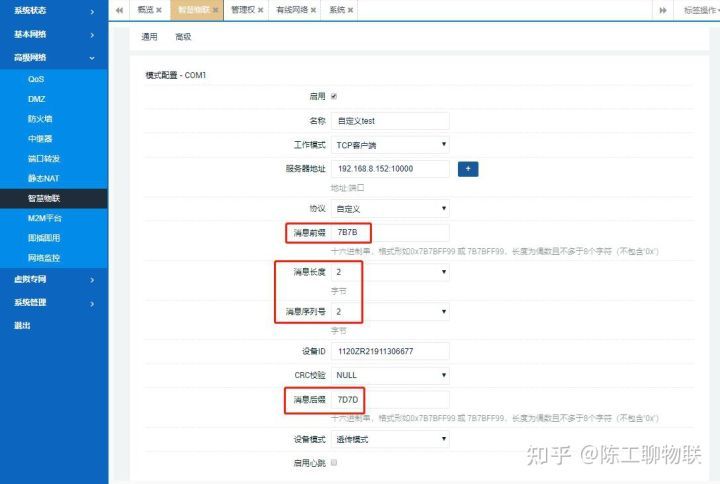This screenshot has height=484, width=720.
Task: Click the 消息后缀 input with 7D7D
Action: click(x=390, y=400)
